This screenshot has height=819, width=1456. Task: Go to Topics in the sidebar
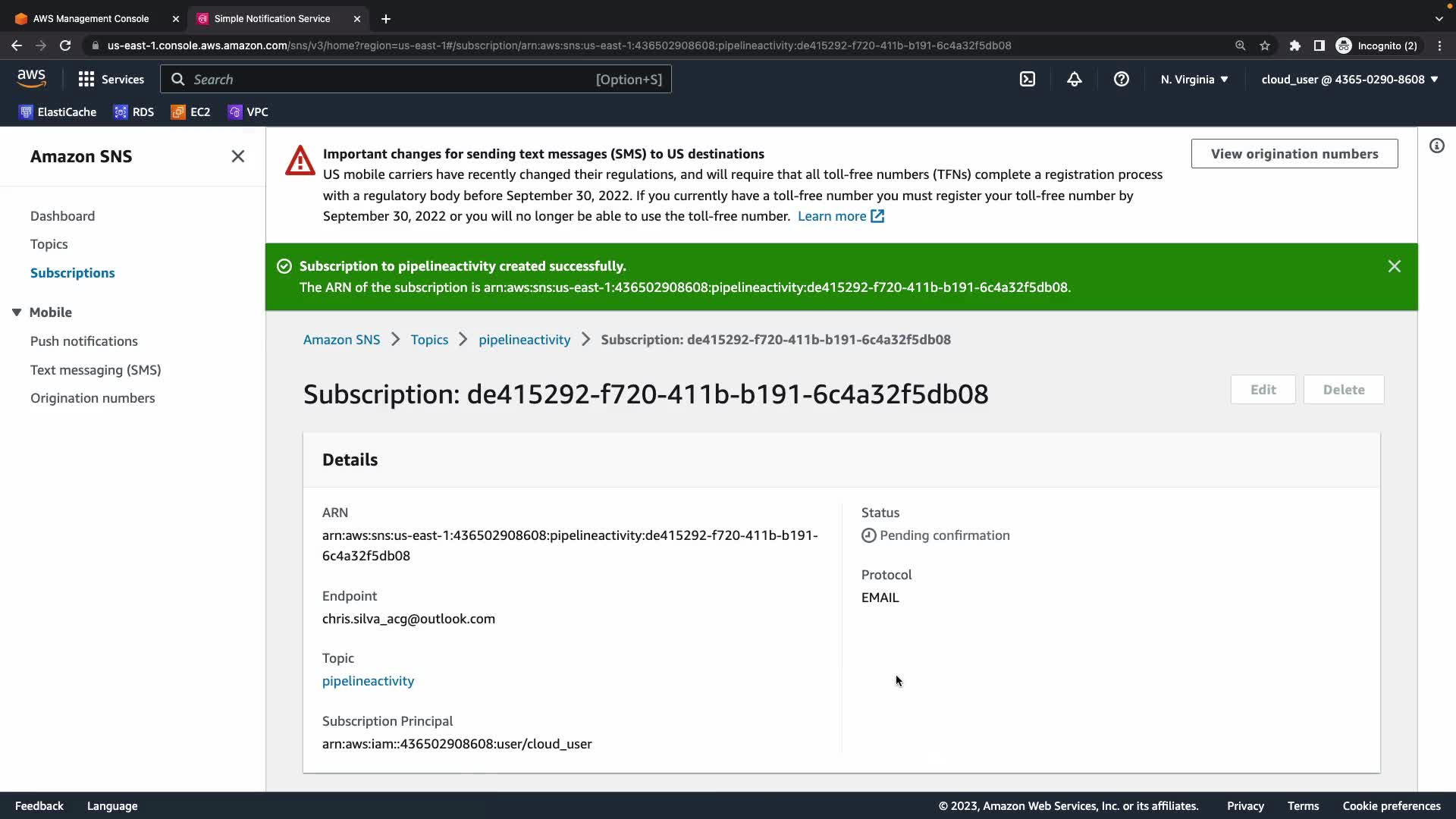tap(49, 244)
